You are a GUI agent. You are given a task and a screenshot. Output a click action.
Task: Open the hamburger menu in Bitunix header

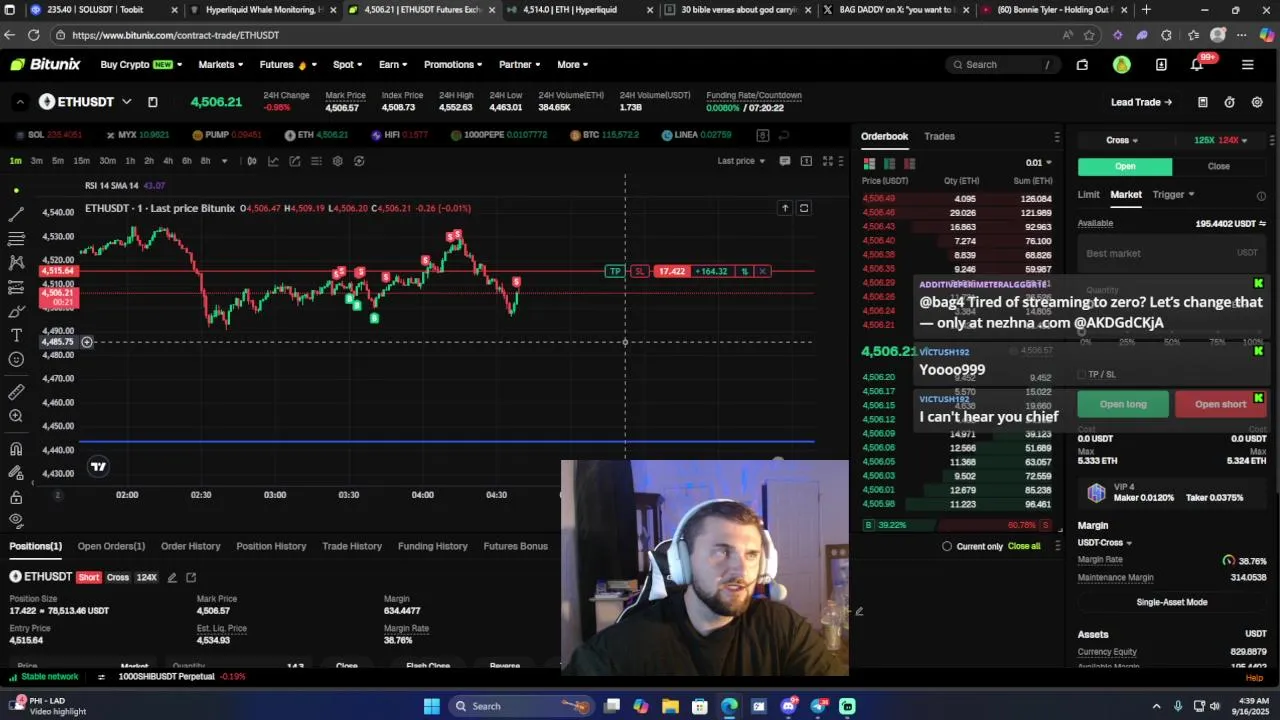(x=1247, y=65)
